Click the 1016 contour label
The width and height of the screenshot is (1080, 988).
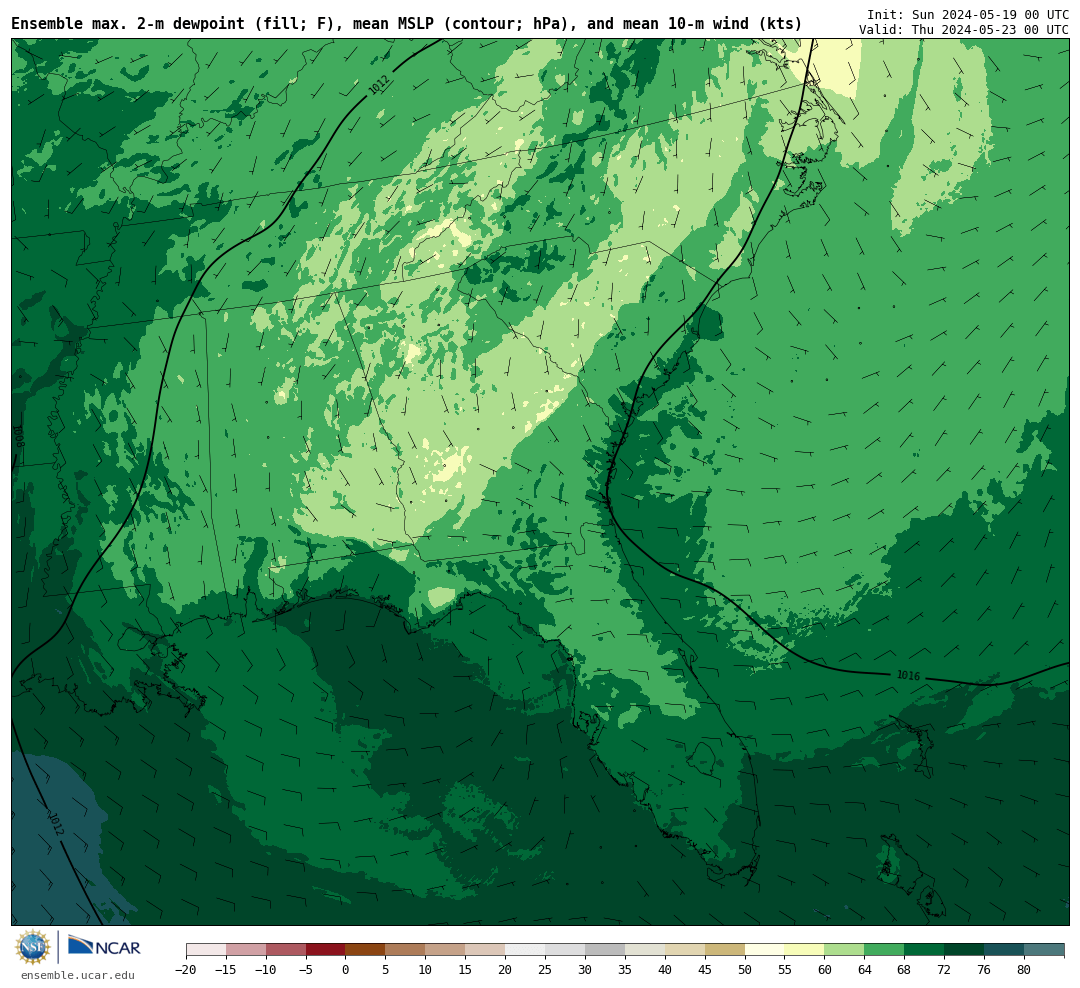pos(908,675)
